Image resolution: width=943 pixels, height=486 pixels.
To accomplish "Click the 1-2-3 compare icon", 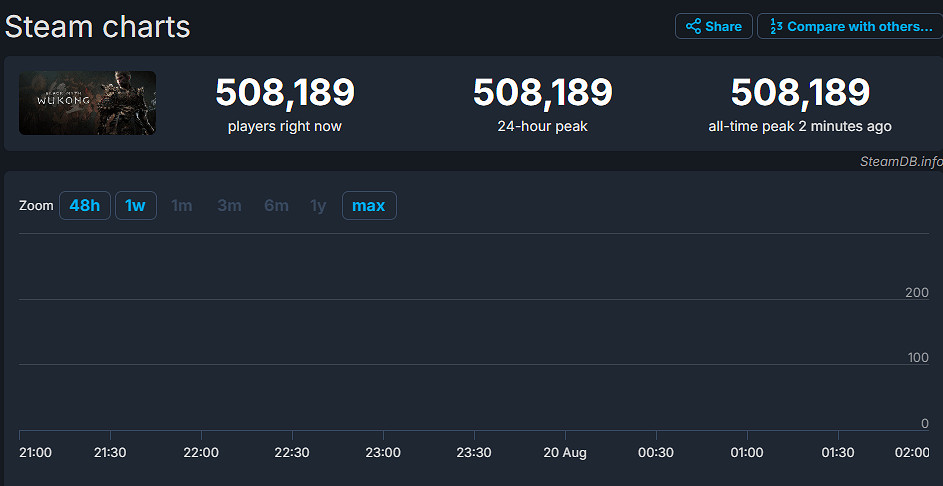I will [776, 26].
